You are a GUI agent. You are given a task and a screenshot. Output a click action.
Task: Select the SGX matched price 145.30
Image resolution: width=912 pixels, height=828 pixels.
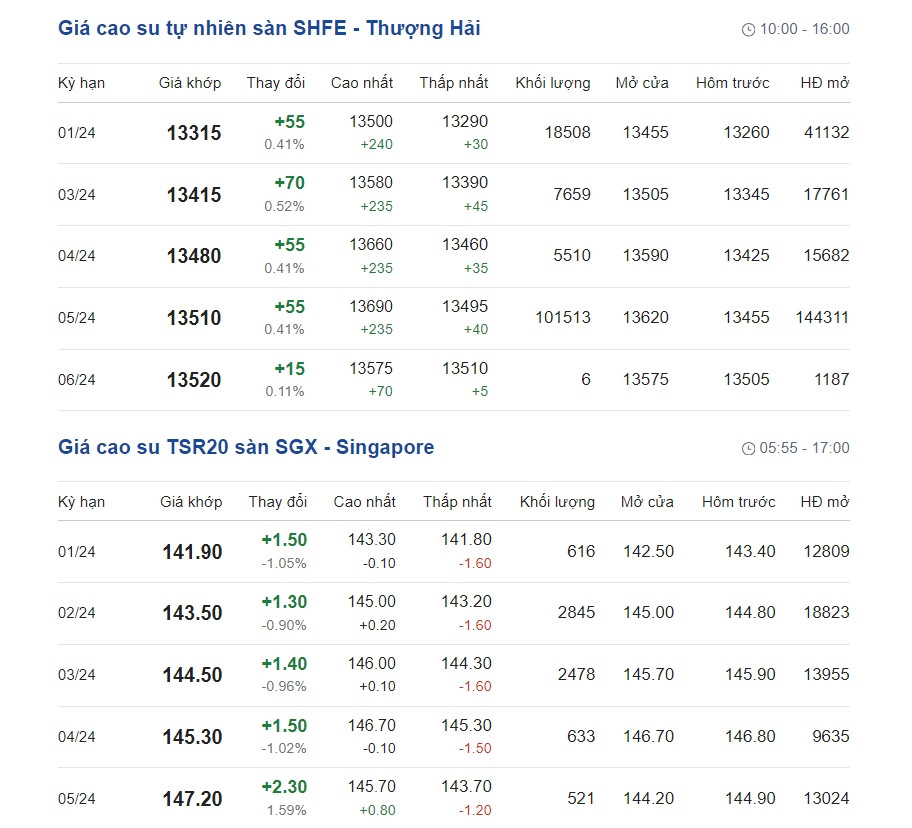click(x=193, y=737)
